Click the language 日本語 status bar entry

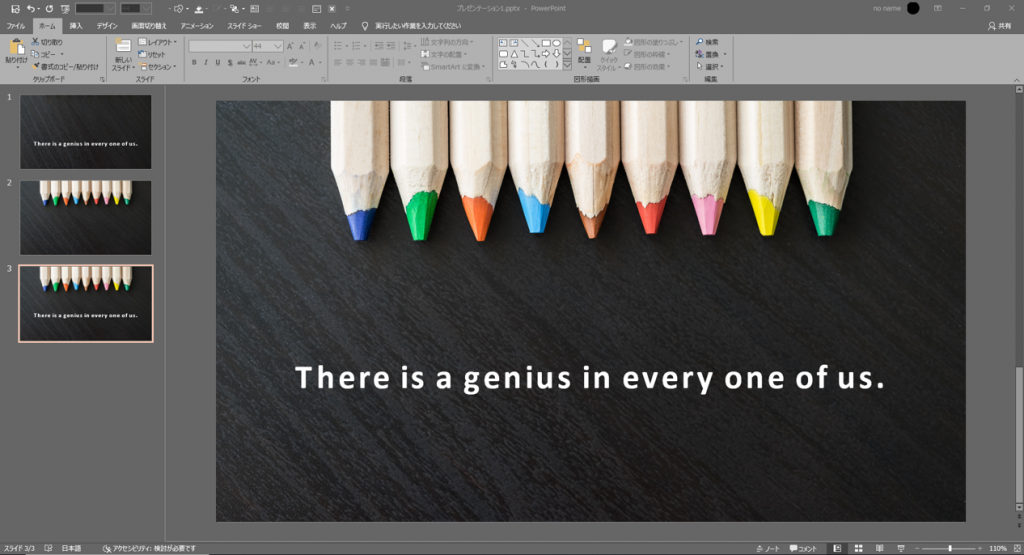point(71,548)
